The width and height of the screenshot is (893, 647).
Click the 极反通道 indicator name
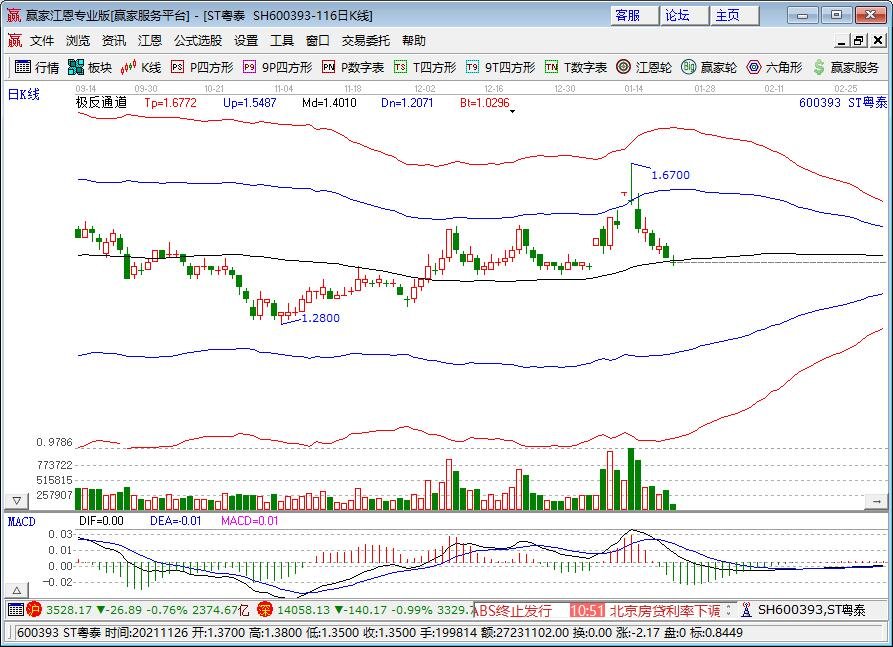[101, 103]
